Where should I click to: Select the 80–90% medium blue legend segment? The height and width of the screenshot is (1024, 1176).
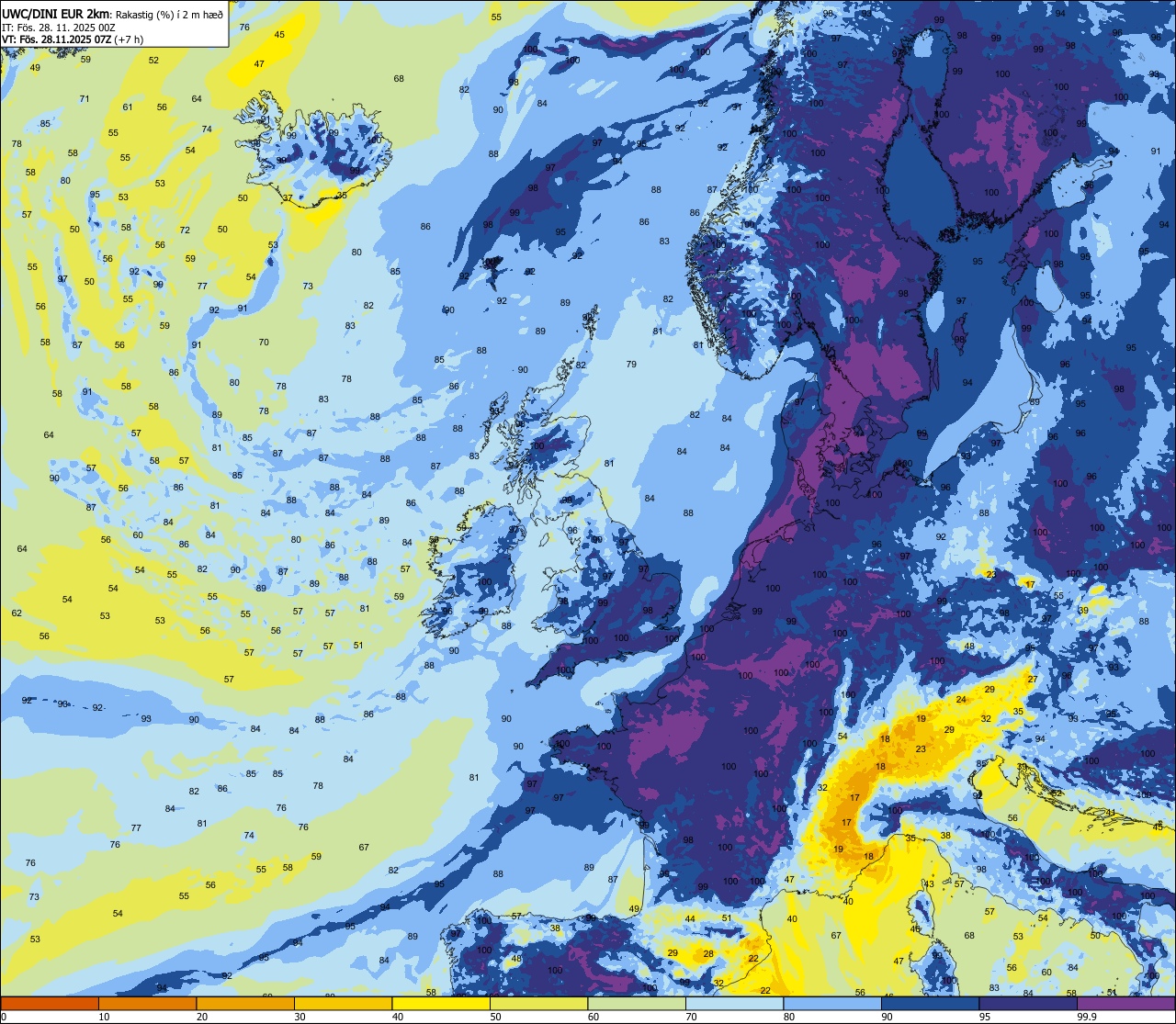tap(832, 1003)
